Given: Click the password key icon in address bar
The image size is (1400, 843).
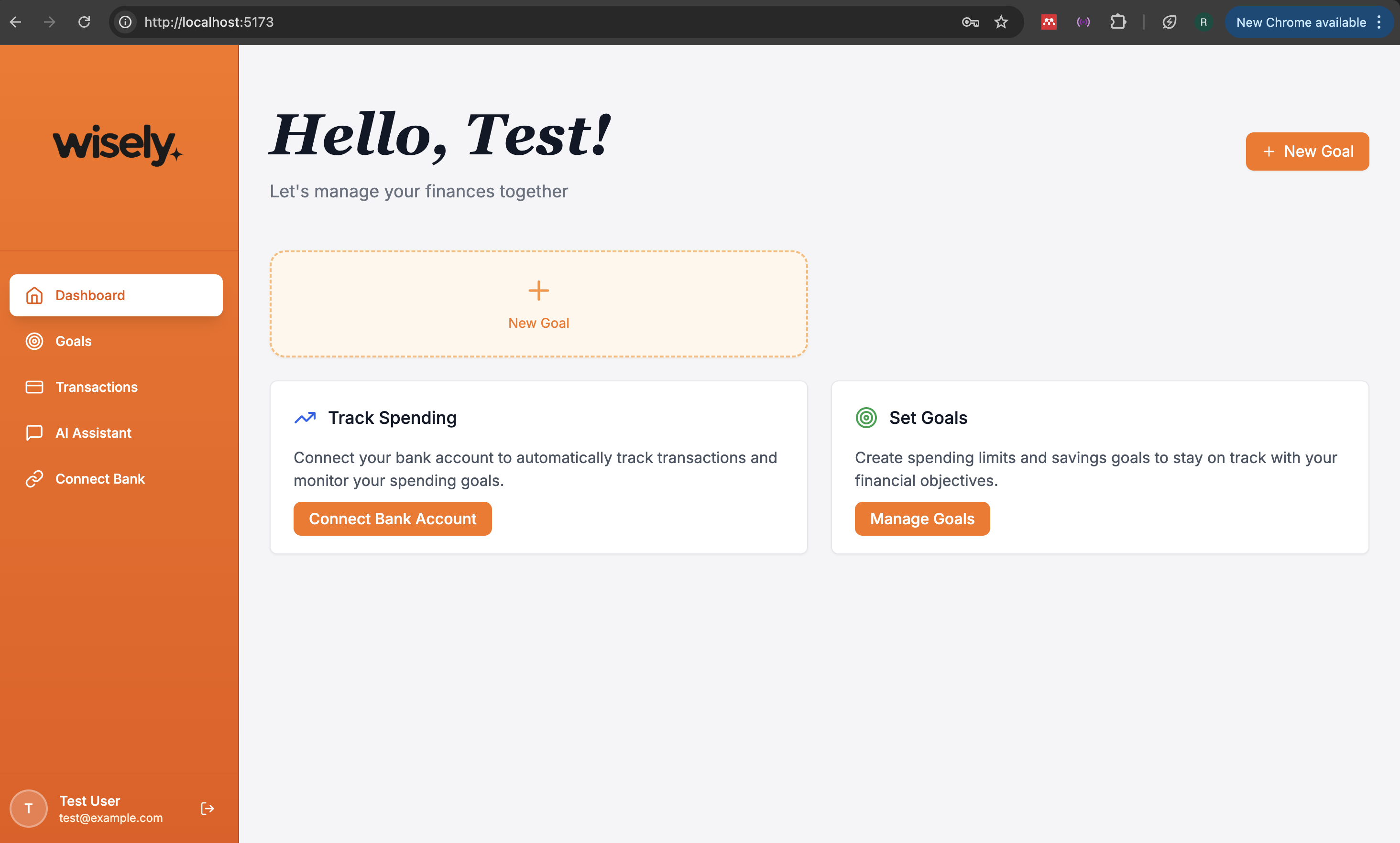Looking at the screenshot, I should click(x=970, y=22).
